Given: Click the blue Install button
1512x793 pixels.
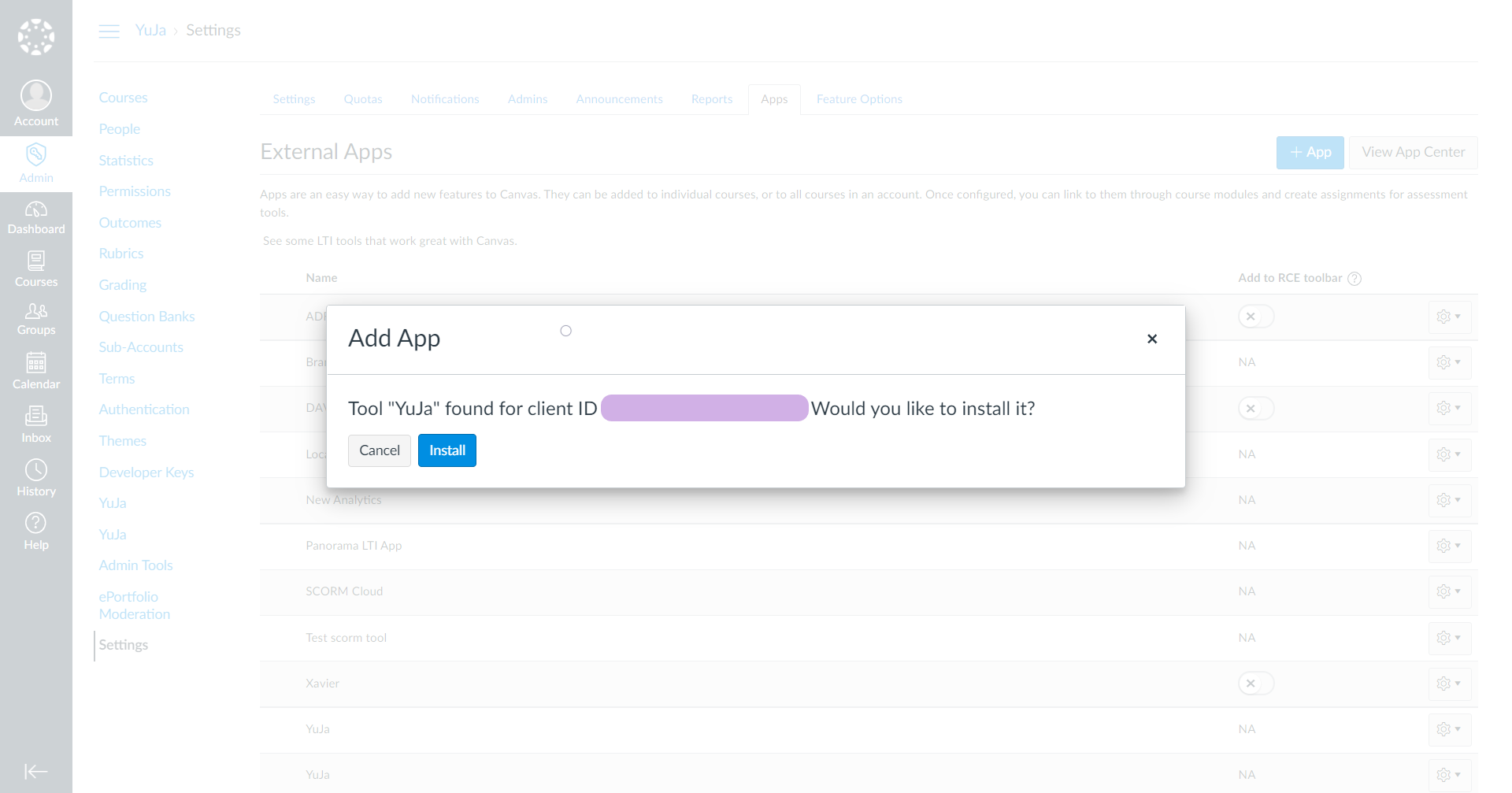Looking at the screenshot, I should [447, 450].
